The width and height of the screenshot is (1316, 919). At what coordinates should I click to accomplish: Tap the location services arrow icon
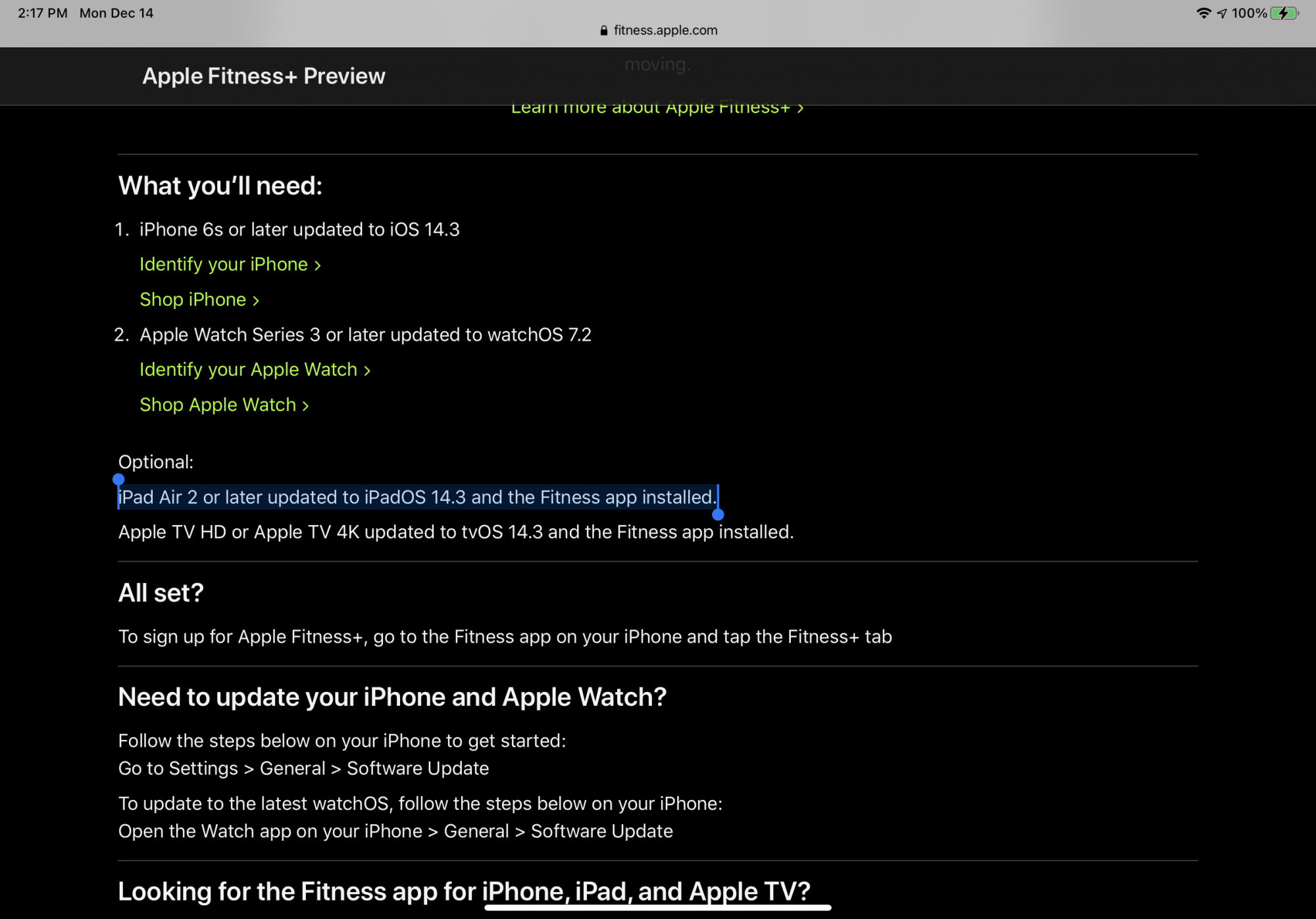(x=1222, y=13)
